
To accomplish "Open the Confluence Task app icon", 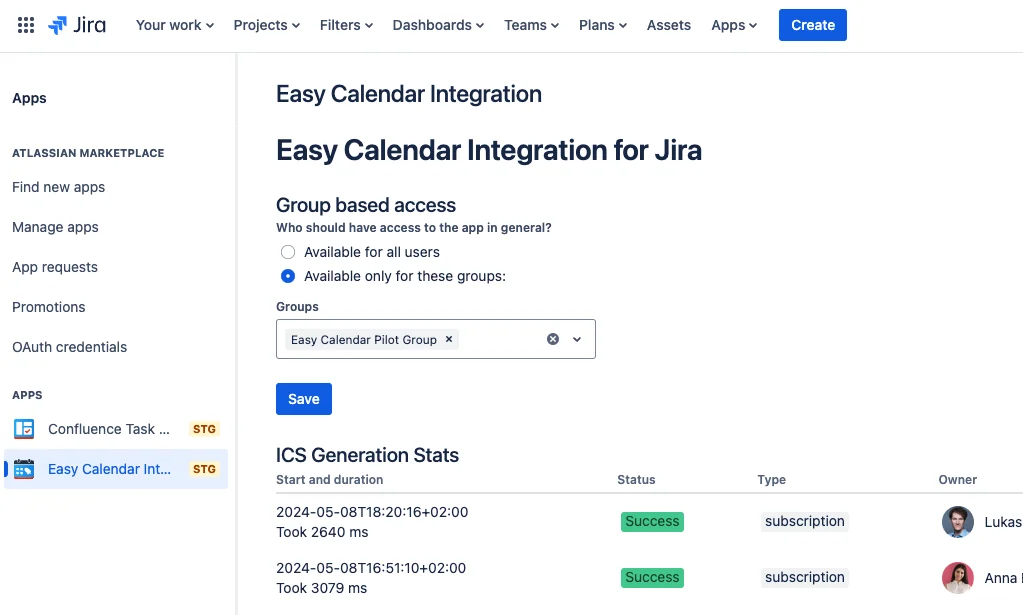I will coord(24,429).
